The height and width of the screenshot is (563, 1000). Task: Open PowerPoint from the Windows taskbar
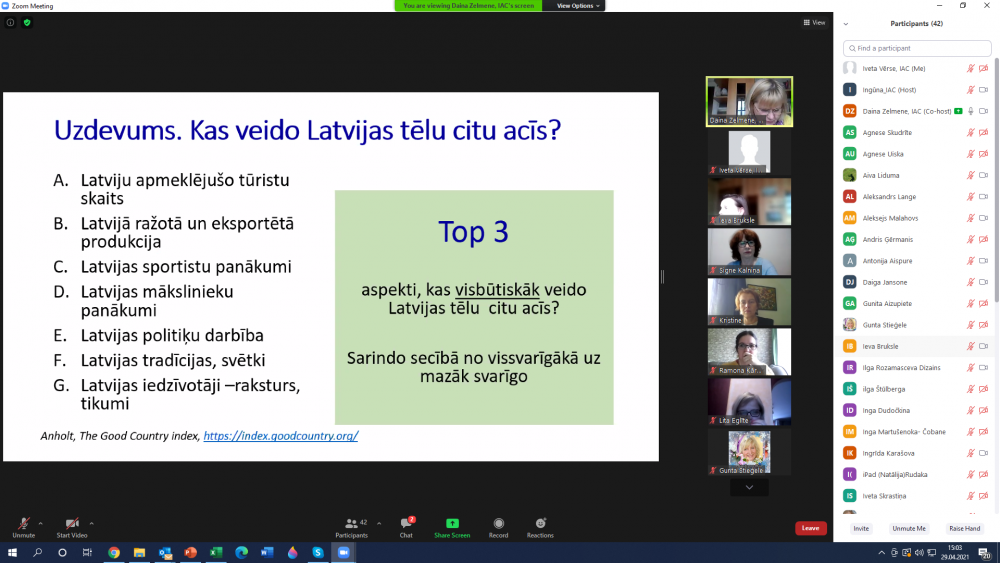click(190, 552)
